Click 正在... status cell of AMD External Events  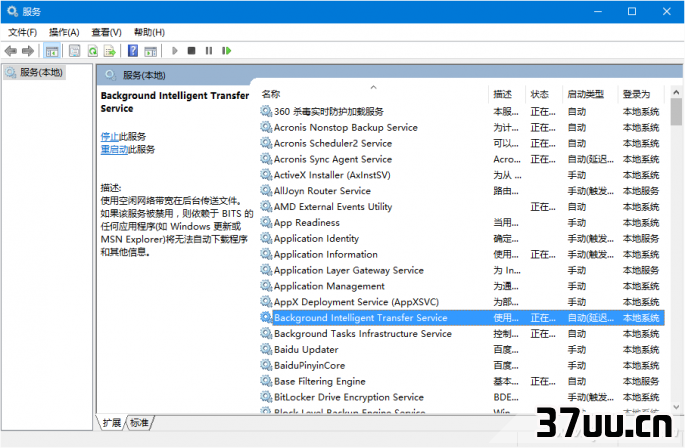click(543, 206)
